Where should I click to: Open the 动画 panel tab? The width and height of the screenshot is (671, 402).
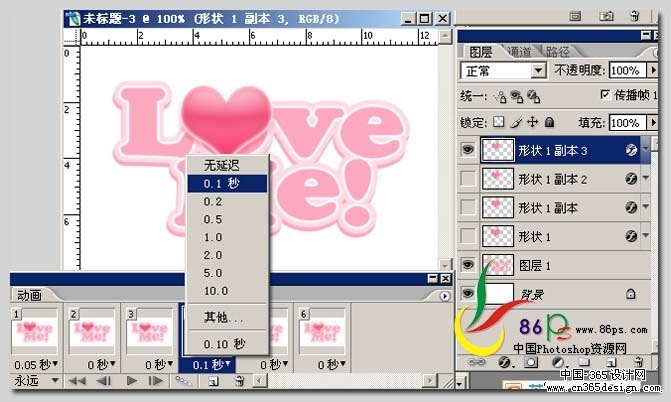[x=29, y=295]
